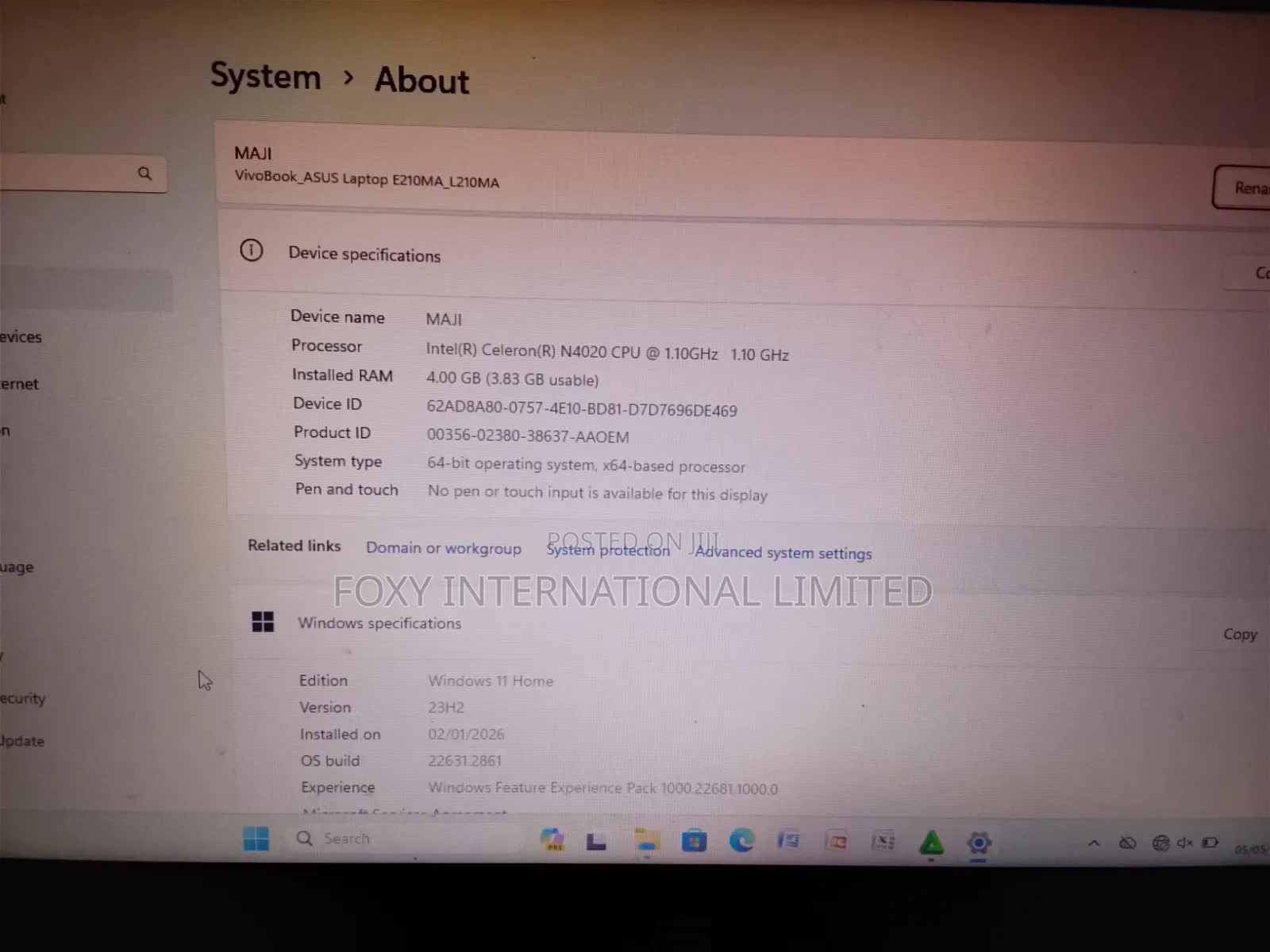This screenshot has width=1270, height=952.
Task: Open network globe tray icon
Action: (1160, 843)
